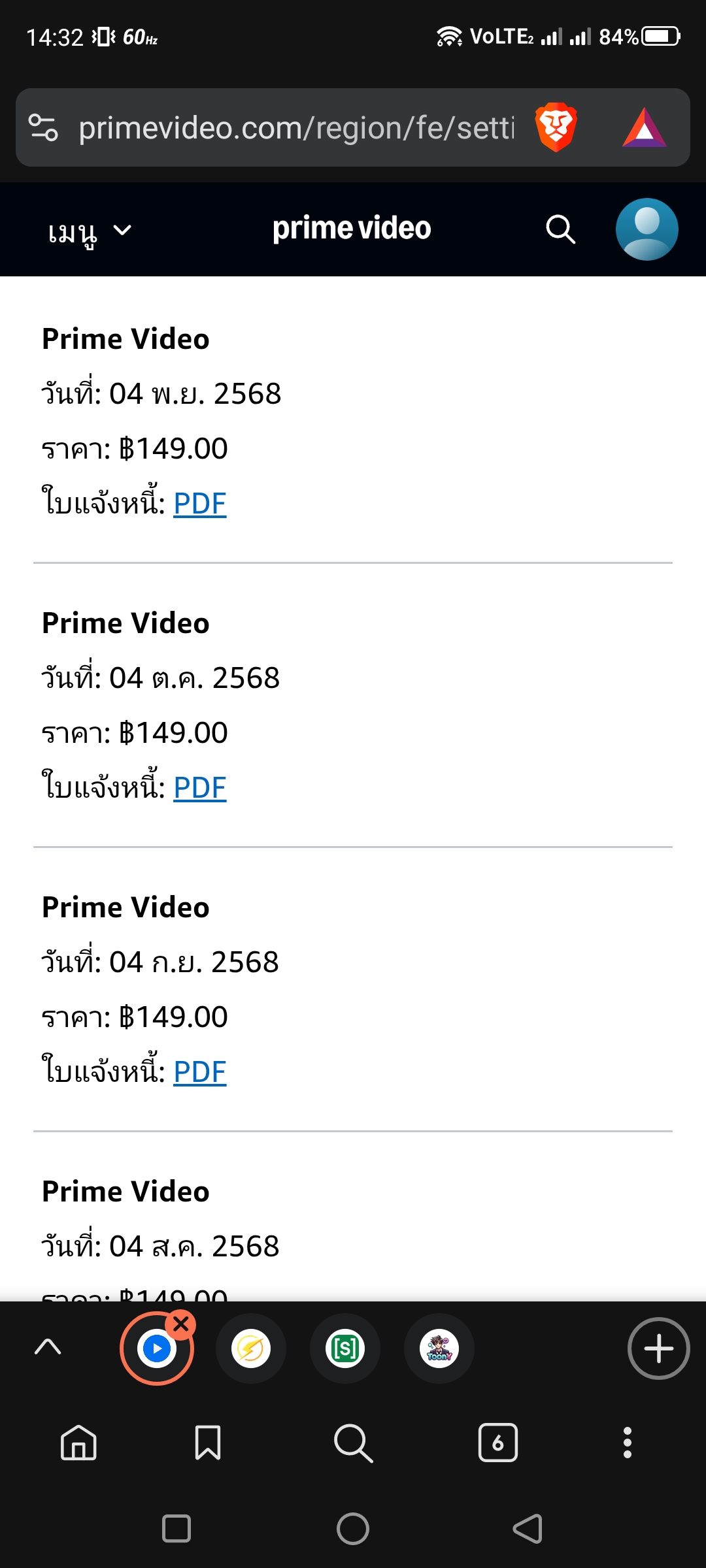Viewport: 706px width, 1568px height.
Task: Tap the primevideo.com address bar URL
Action: (x=296, y=127)
